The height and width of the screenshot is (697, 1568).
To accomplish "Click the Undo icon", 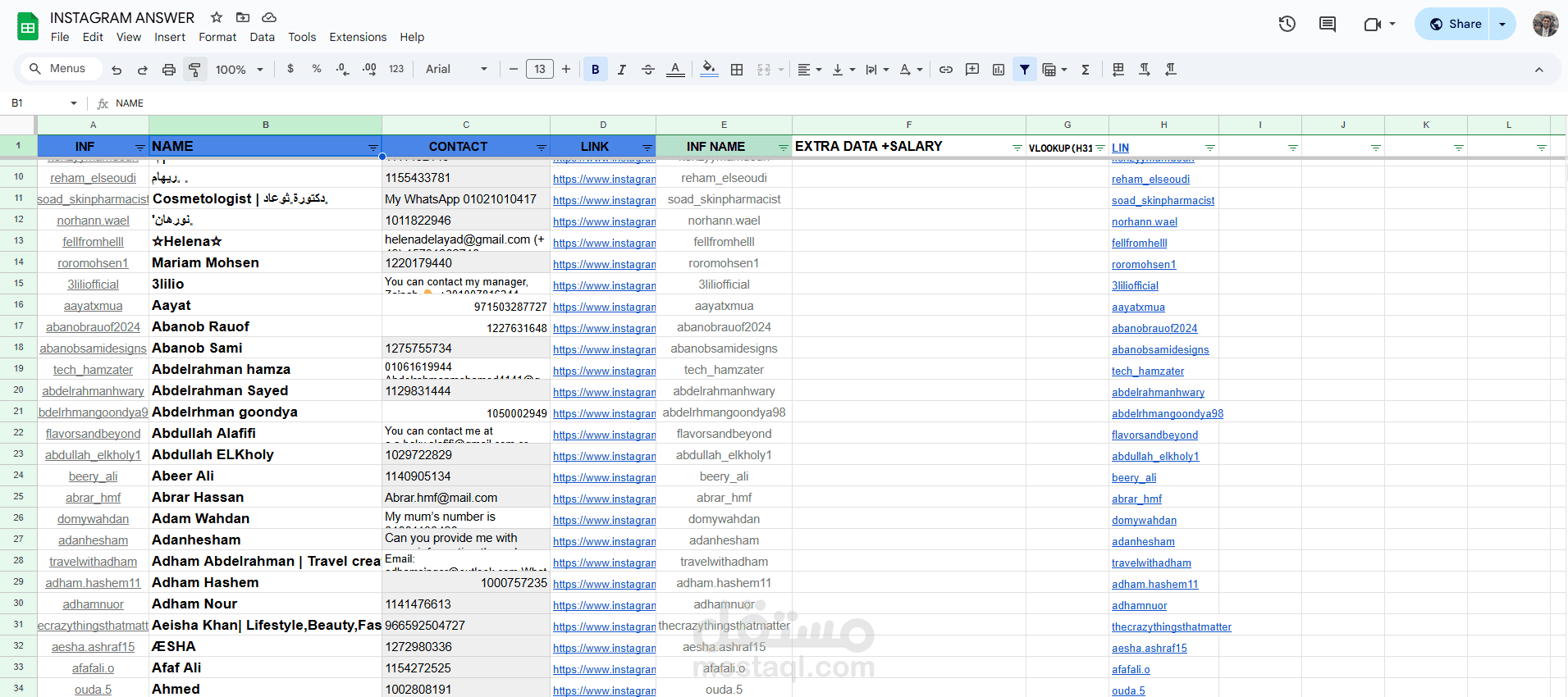I will pyautogui.click(x=117, y=70).
